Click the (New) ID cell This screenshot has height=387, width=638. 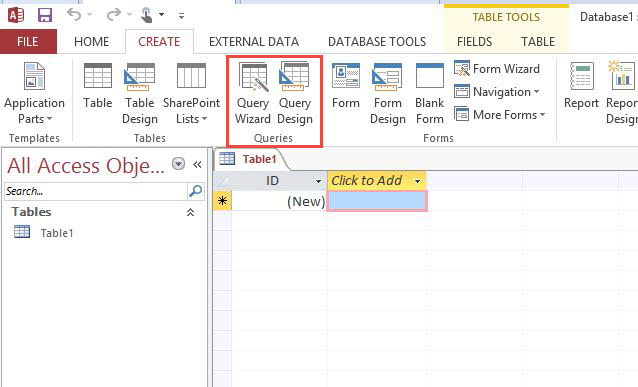279,201
